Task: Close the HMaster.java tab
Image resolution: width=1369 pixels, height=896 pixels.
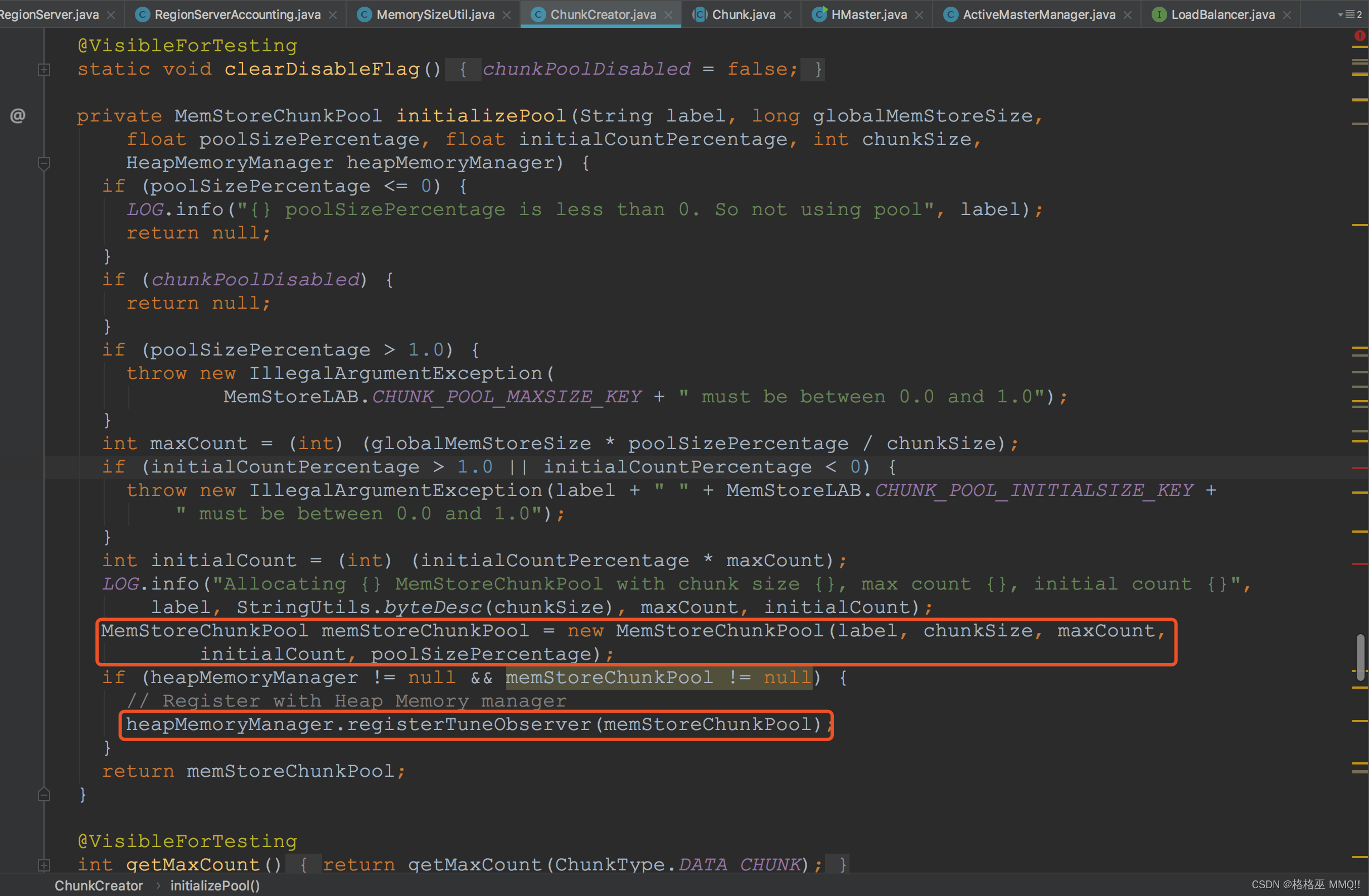Action: pyautogui.click(x=919, y=15)
